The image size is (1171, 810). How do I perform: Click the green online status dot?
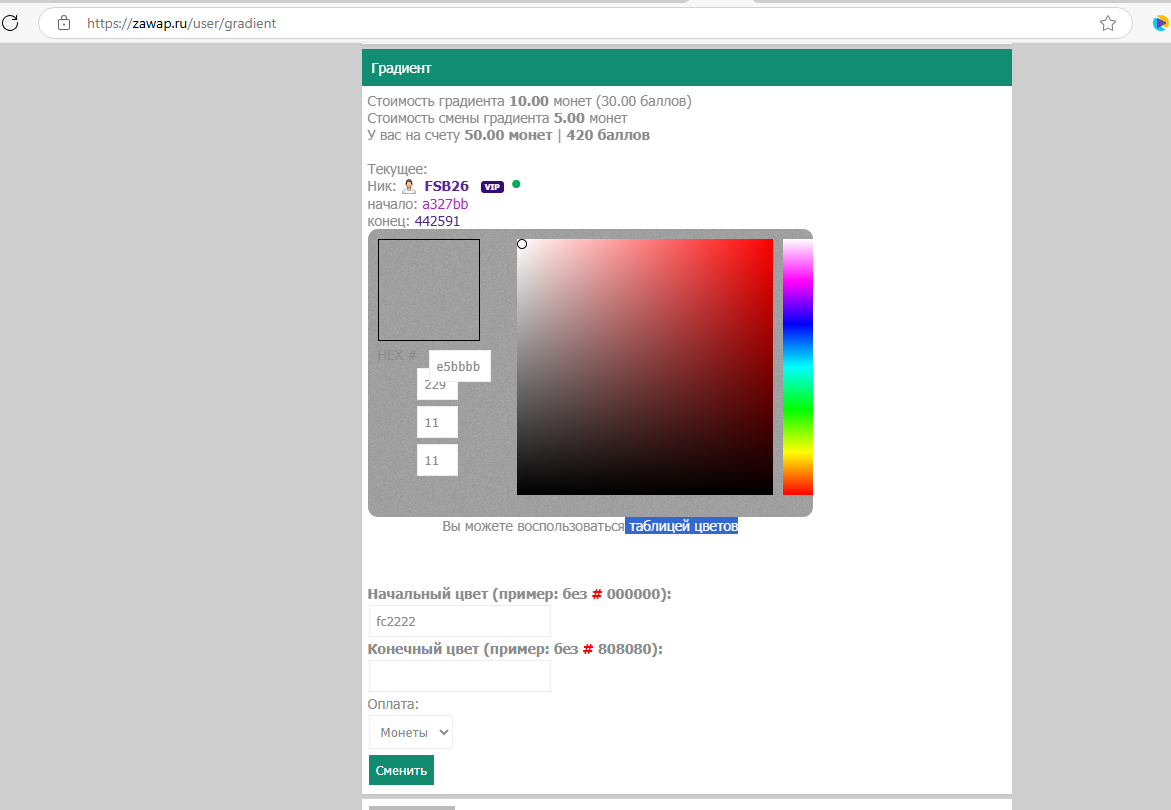pyautogui.click(x=516, y=184)
